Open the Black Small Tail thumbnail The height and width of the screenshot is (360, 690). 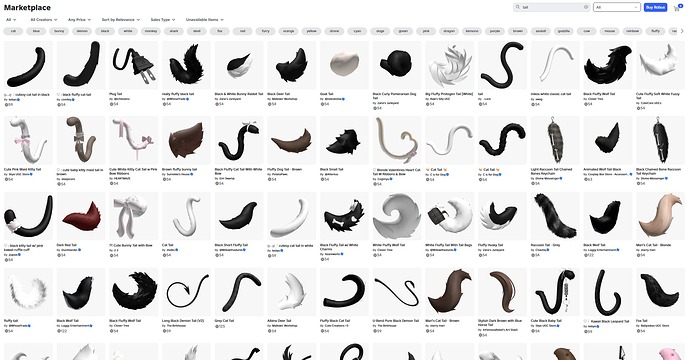pos(344,140)
